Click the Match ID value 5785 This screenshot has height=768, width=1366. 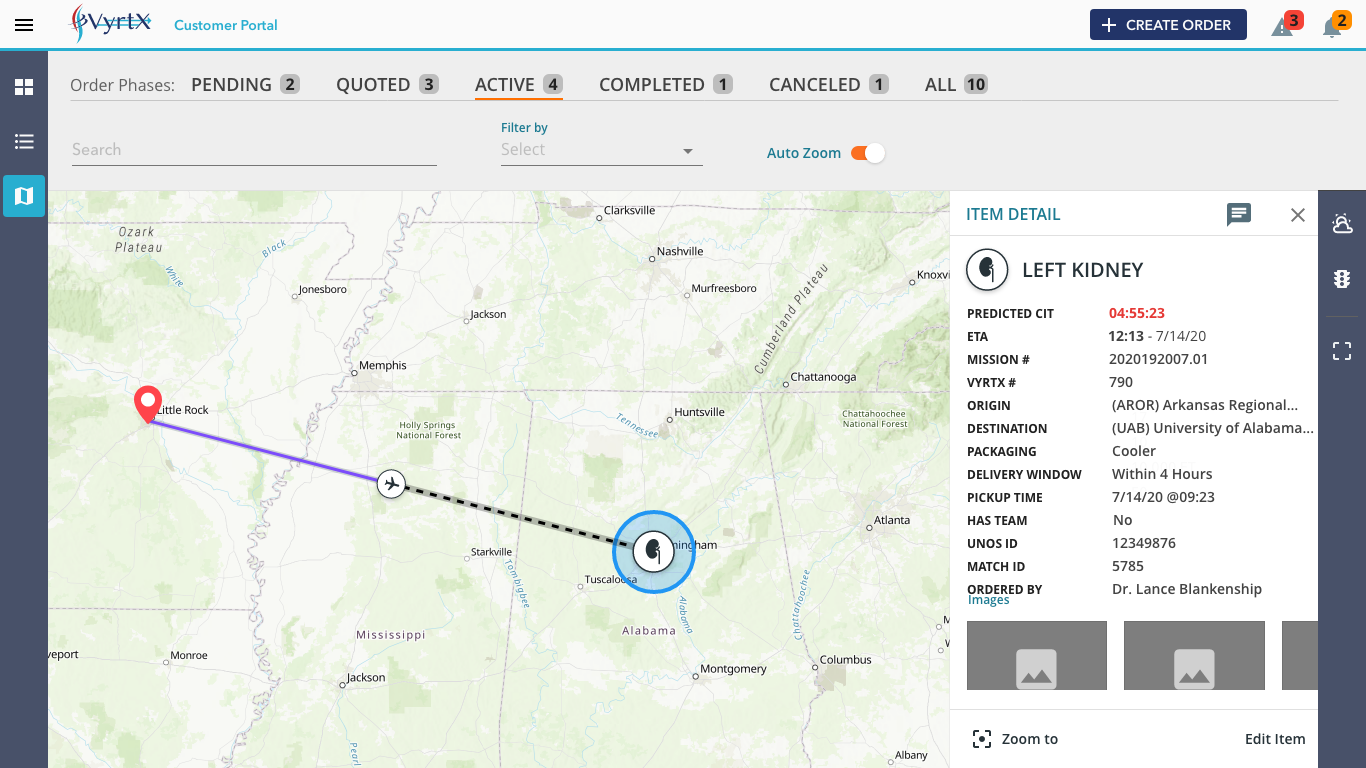[x=1128, y=566]
